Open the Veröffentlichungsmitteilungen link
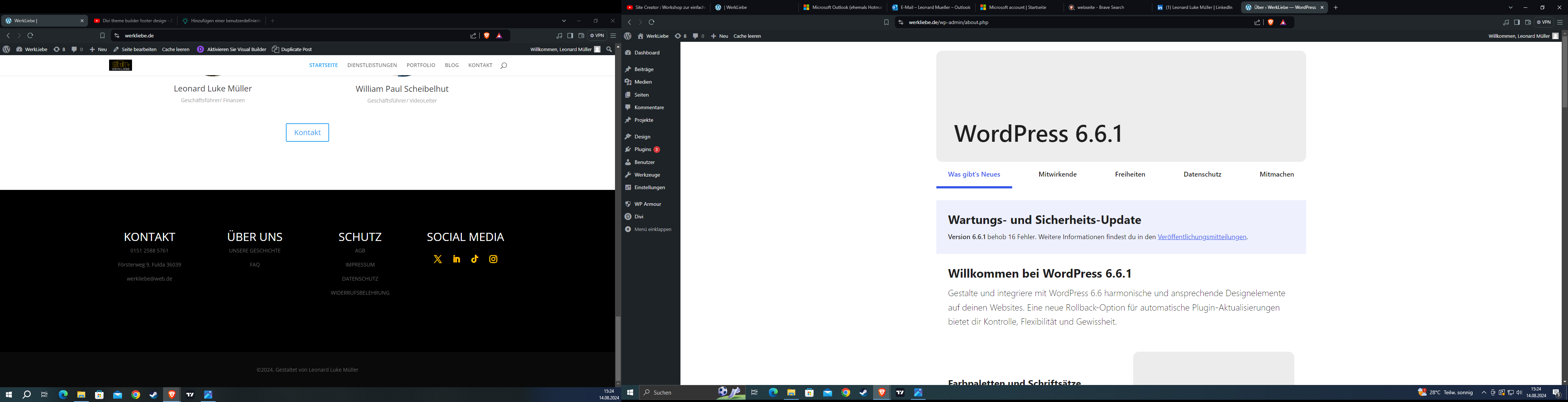Viewport: 1568px width, 402px height. (1202, 237)
